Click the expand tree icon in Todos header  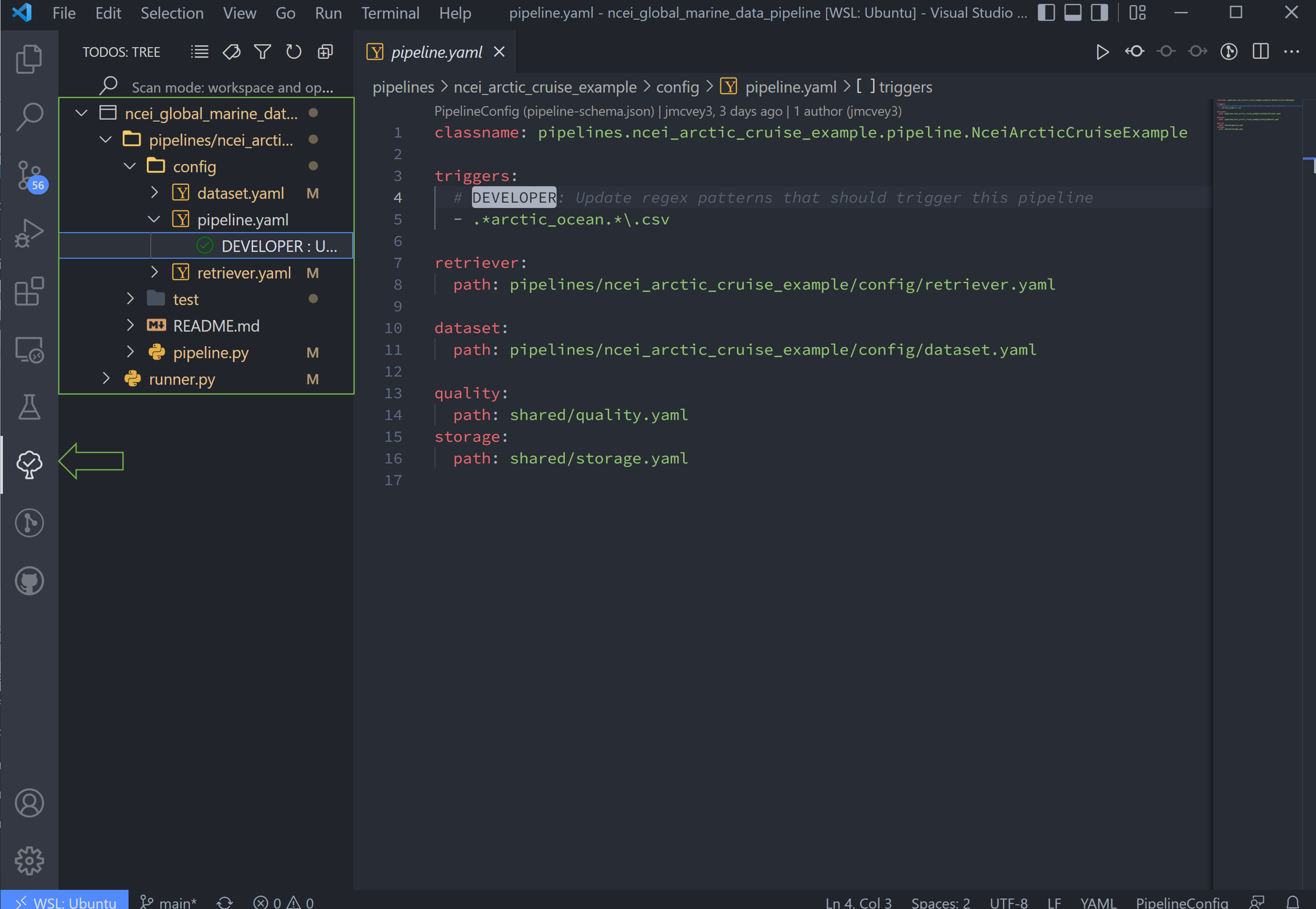(325, 52)
